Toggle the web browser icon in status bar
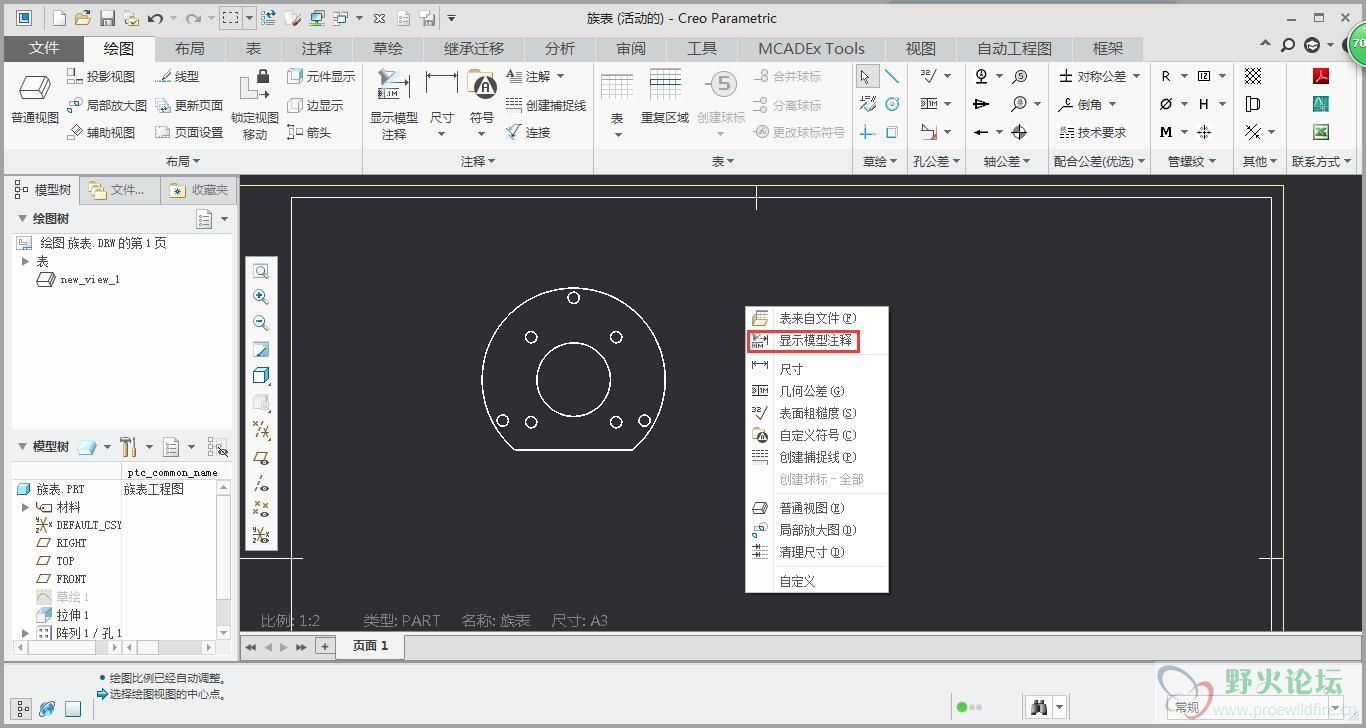The width and height of the screenshot is (1366, 728). (x=47, y=708)
